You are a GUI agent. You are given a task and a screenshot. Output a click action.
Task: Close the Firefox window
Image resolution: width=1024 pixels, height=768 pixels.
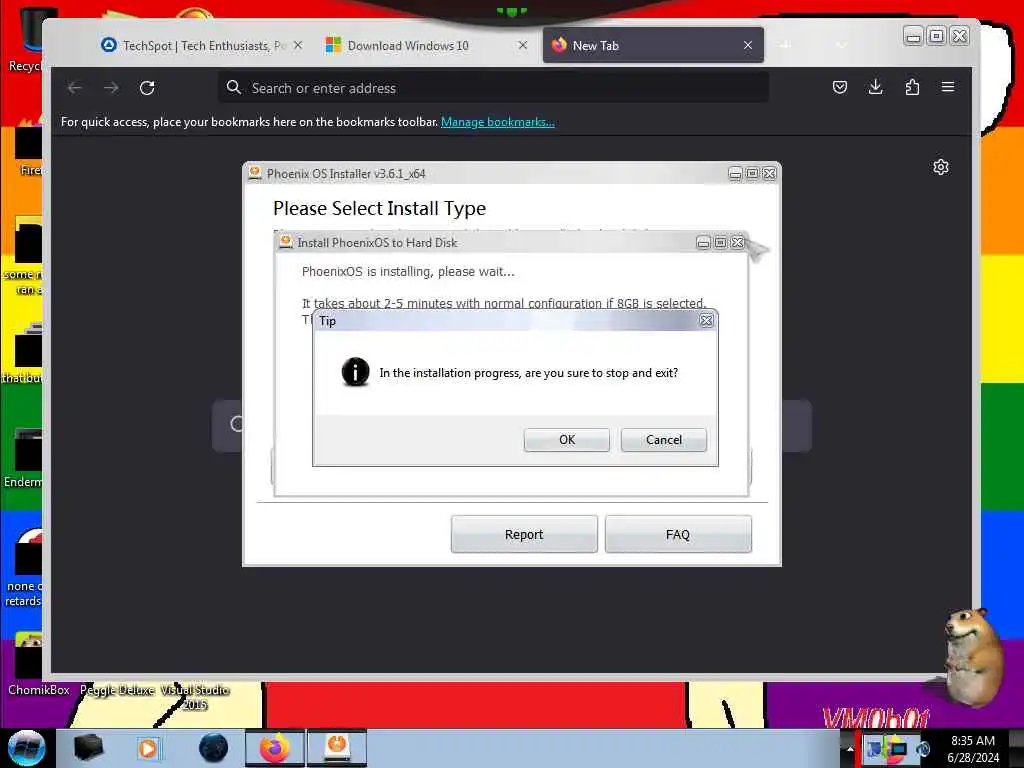point(959,37)
